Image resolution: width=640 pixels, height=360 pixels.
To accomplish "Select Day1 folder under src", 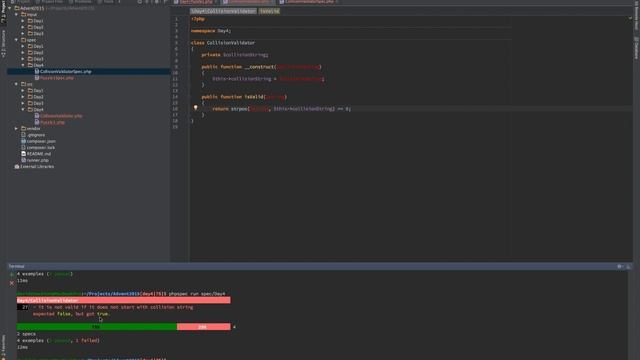I will (x=38, y=91).
